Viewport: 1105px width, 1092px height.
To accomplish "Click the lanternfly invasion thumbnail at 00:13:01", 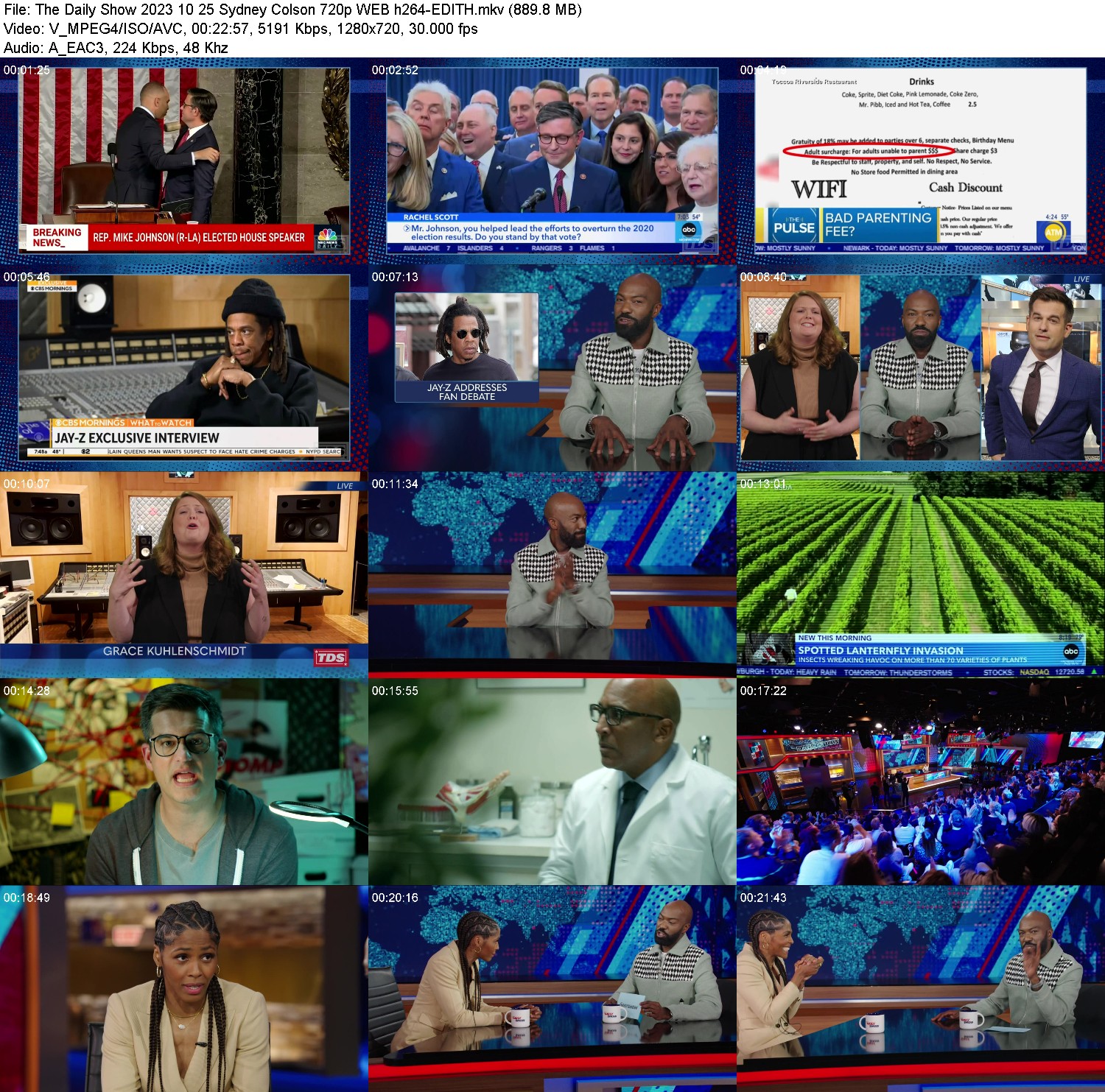I will click(921, 575).
